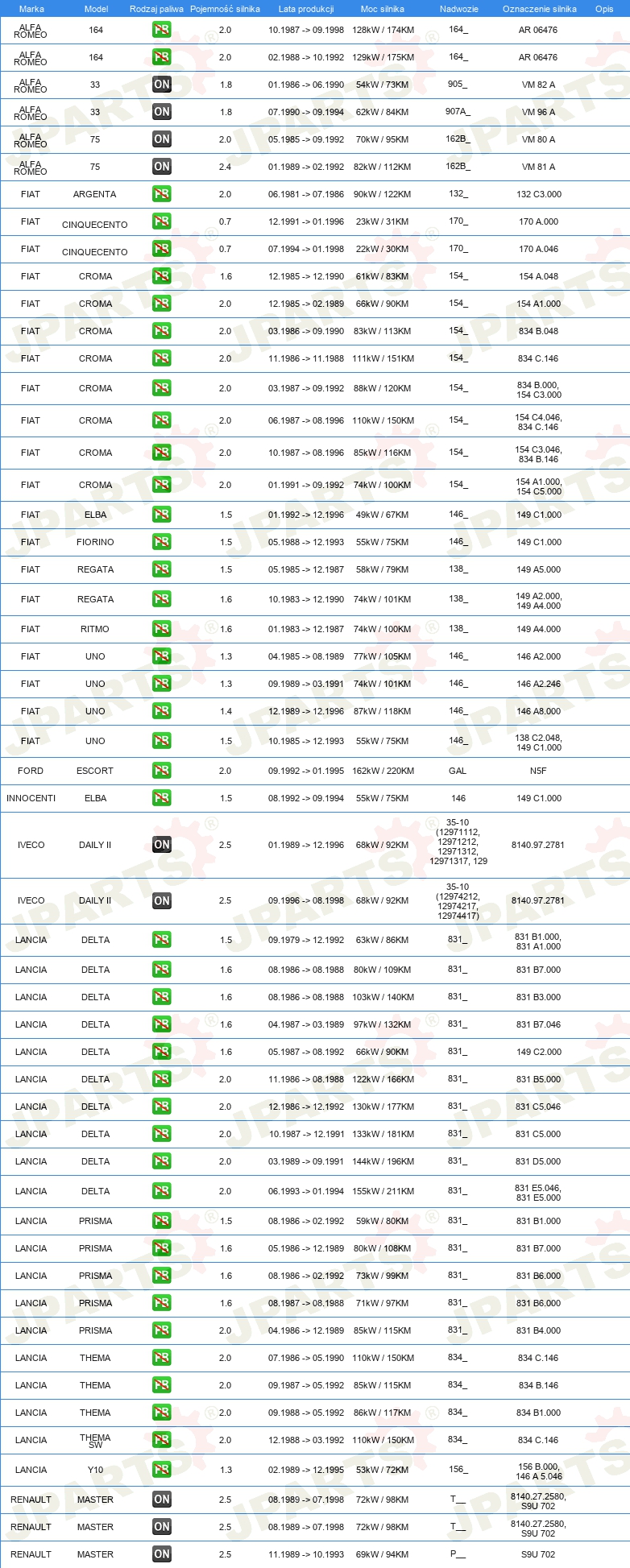Select the FORD brand cell

31,771
